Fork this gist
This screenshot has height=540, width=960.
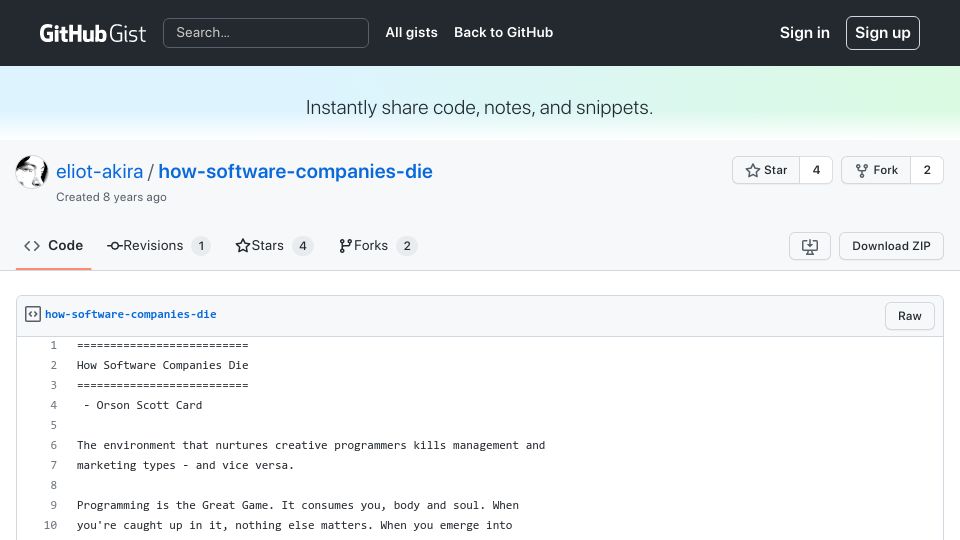coord(876,170)
